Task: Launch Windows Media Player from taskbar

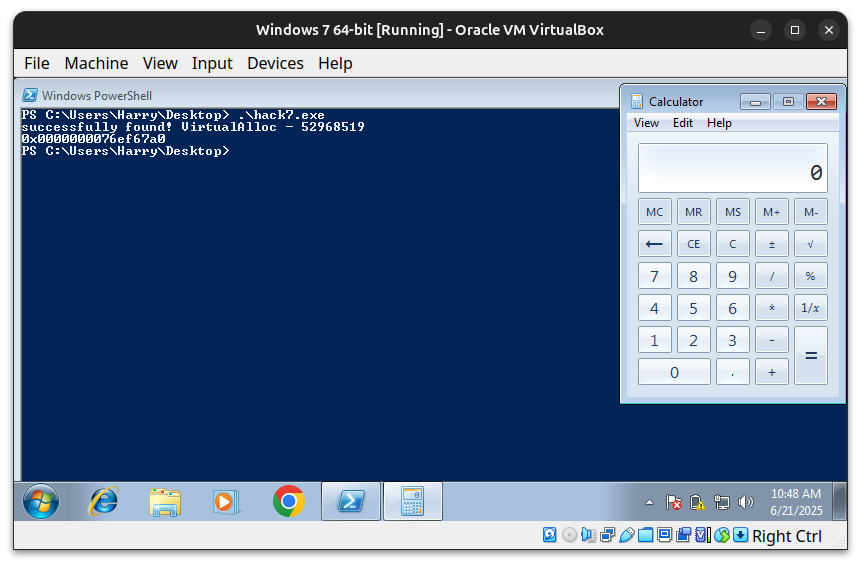Action: (x=226, y=502)
